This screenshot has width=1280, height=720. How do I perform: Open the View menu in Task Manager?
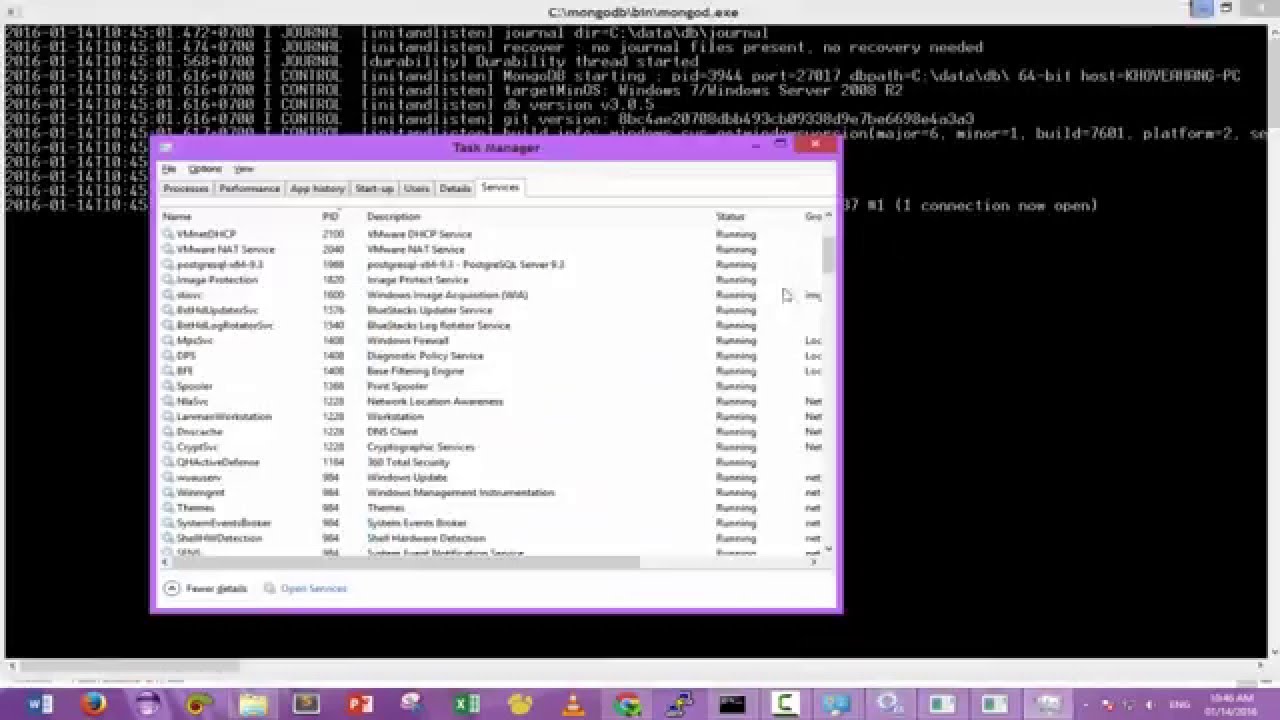[244, 169]
